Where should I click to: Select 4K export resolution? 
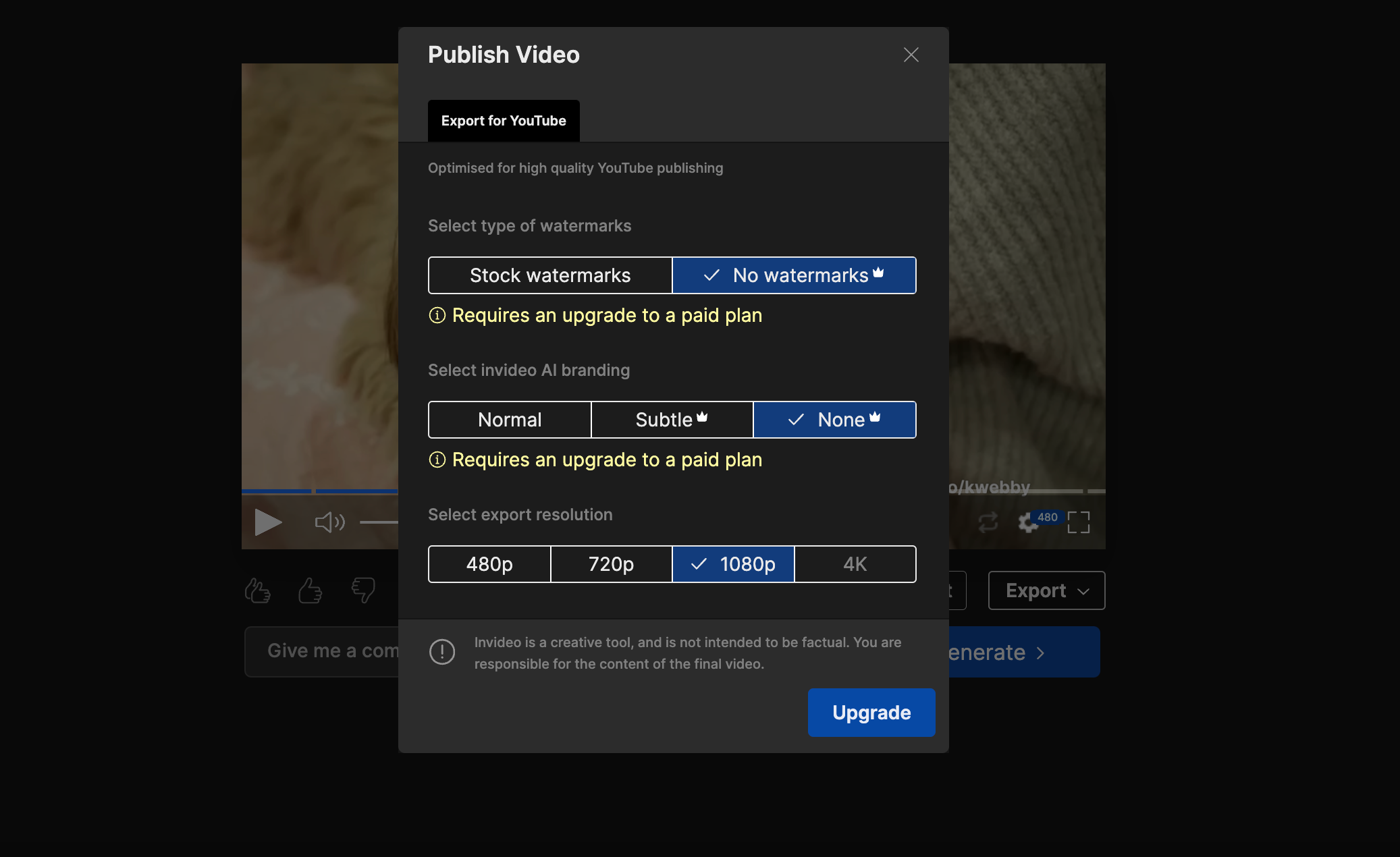855,564
